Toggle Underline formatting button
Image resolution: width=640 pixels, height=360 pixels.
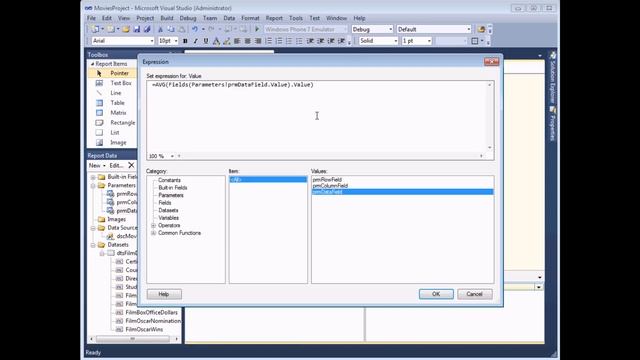point(206,41)
